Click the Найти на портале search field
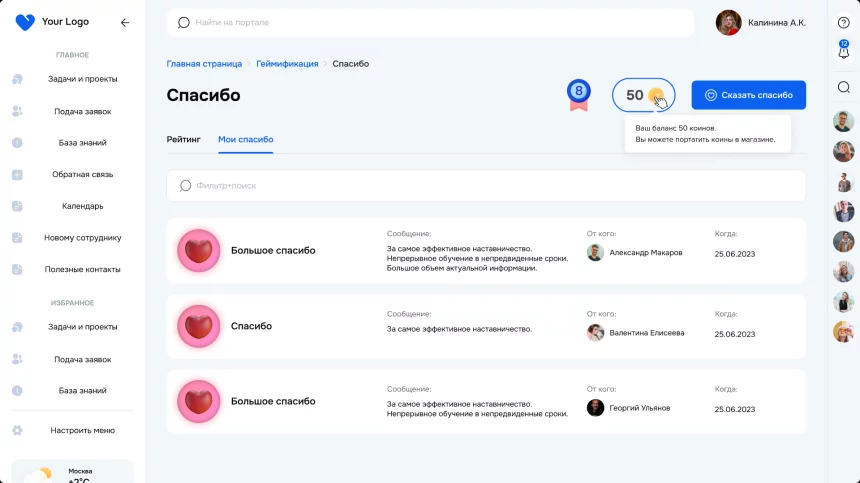This screenshot has height=483, width=860. [x=430, y=22]
